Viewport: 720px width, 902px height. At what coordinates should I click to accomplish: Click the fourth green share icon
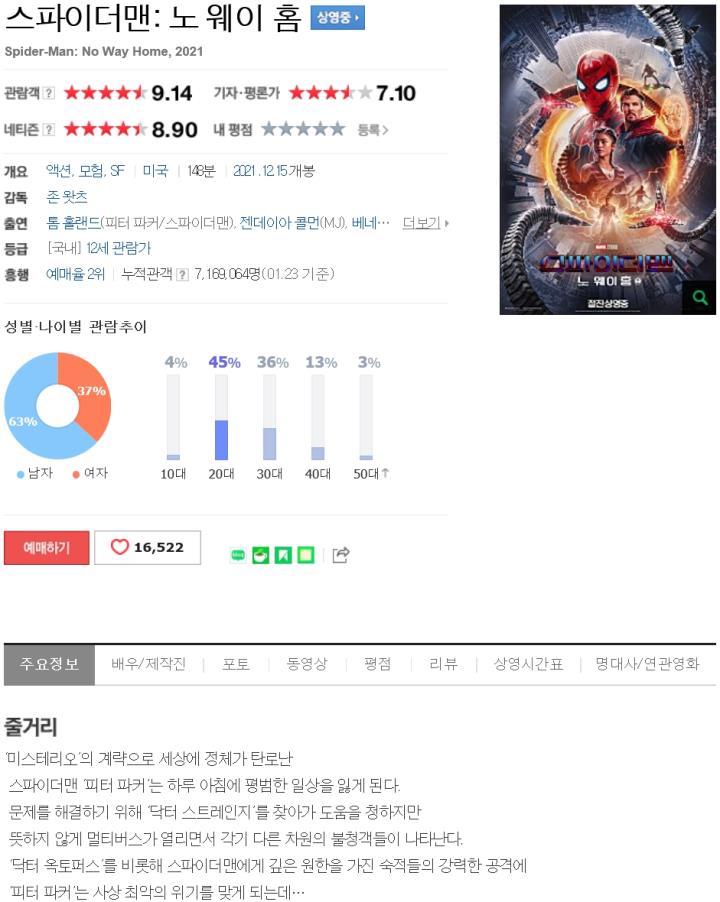pos(306,555)
